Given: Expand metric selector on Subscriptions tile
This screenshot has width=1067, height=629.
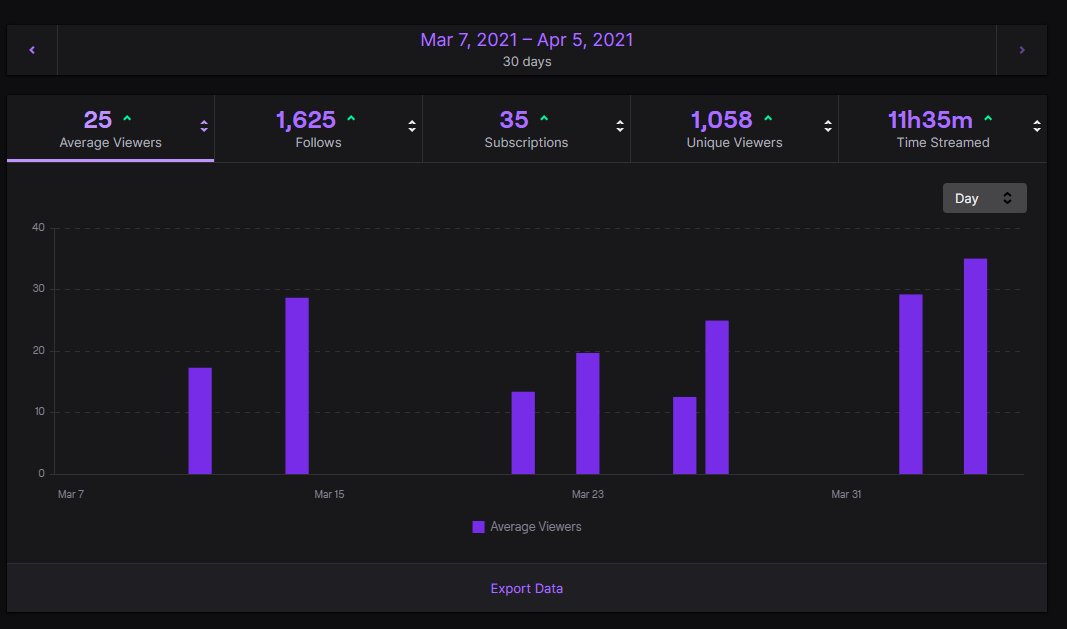Looking at the screenshot, I should coord(620,127).
